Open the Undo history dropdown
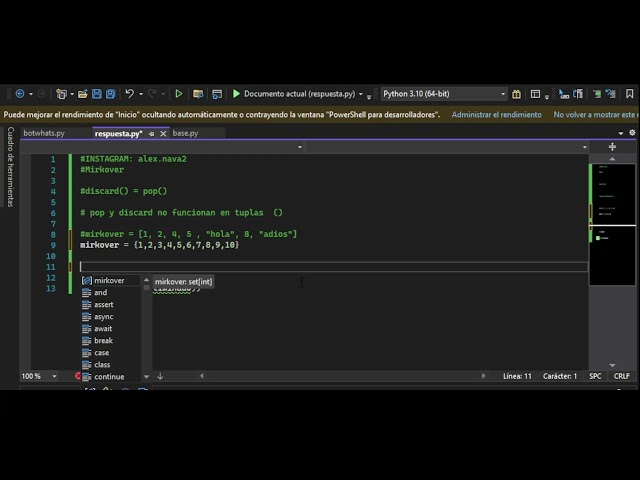This screenshot has width=640, height=480. click(141, 94)
